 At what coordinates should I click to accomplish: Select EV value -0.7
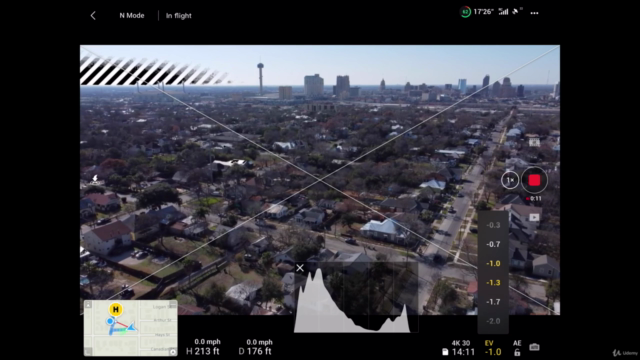(493, 244)
